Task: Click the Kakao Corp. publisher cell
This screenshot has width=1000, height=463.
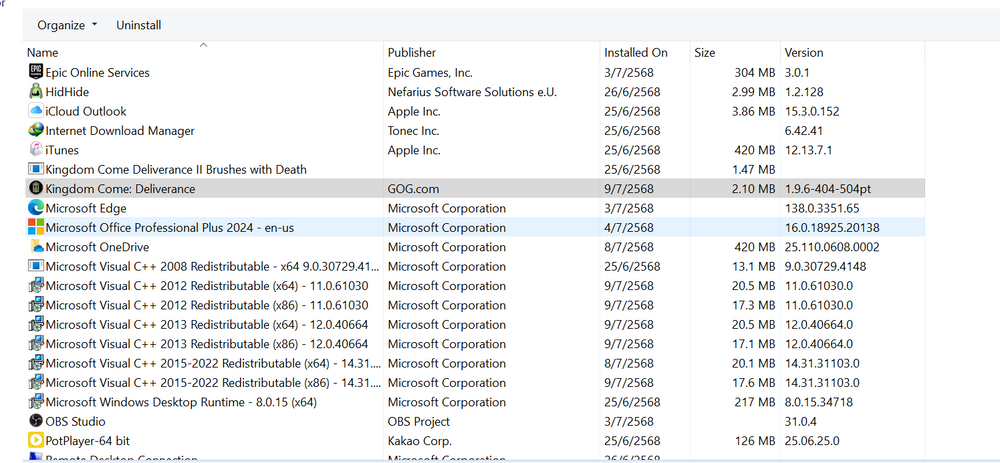Action: tap(420, 441)
